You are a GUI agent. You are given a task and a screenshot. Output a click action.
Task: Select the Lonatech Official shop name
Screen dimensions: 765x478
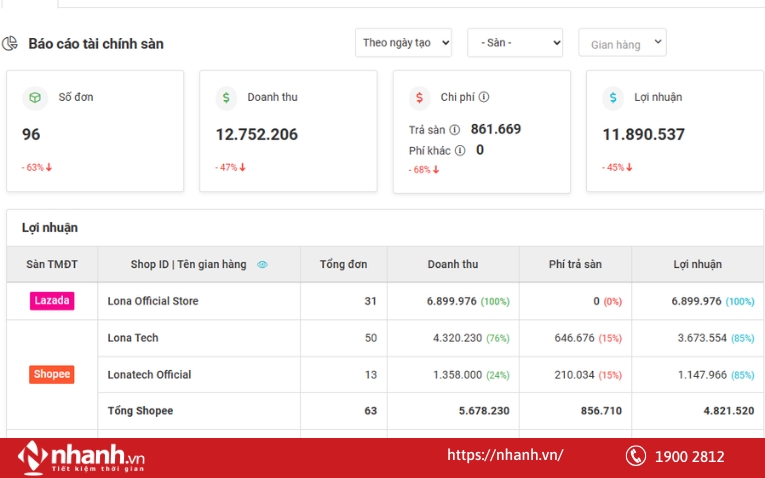point(149,375)
